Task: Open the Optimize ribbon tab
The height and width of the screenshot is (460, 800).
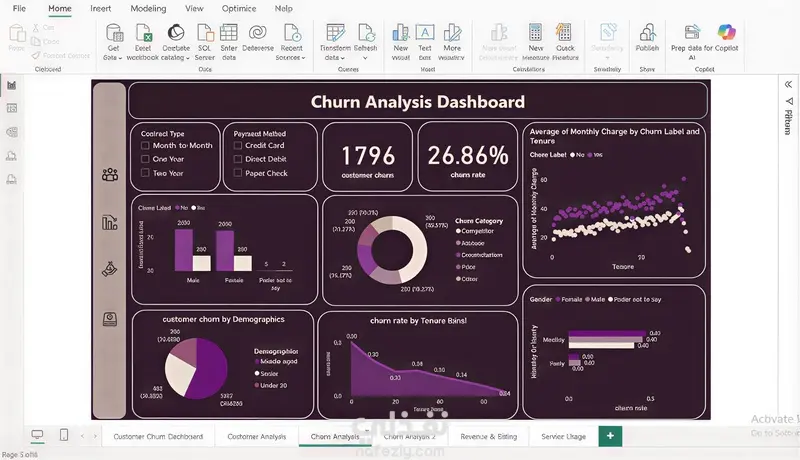Action: pos(239,8)
